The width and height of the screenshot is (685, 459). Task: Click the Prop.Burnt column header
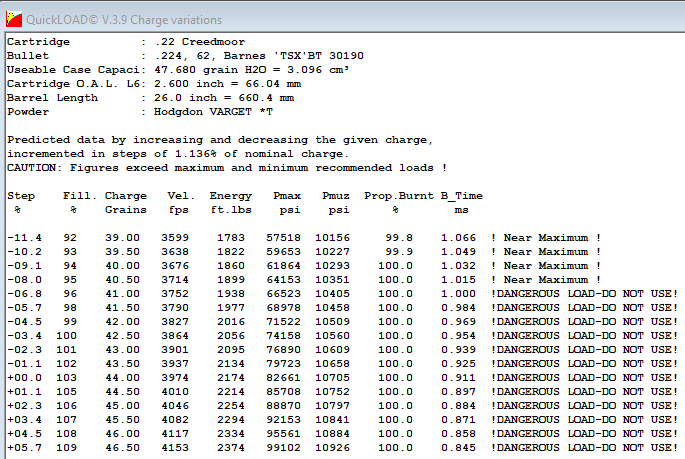pyautogui.click(x=399, y=196)
